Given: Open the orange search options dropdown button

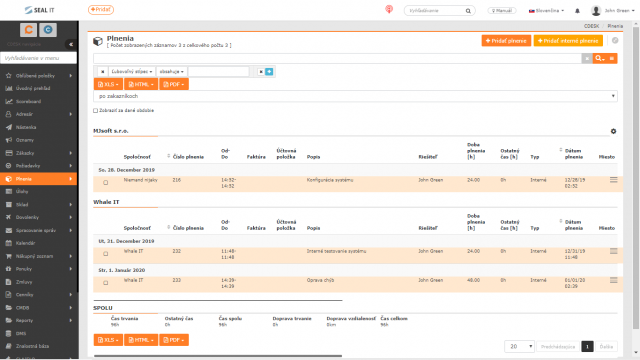Looking at the screenshot, I should (600, 58).
